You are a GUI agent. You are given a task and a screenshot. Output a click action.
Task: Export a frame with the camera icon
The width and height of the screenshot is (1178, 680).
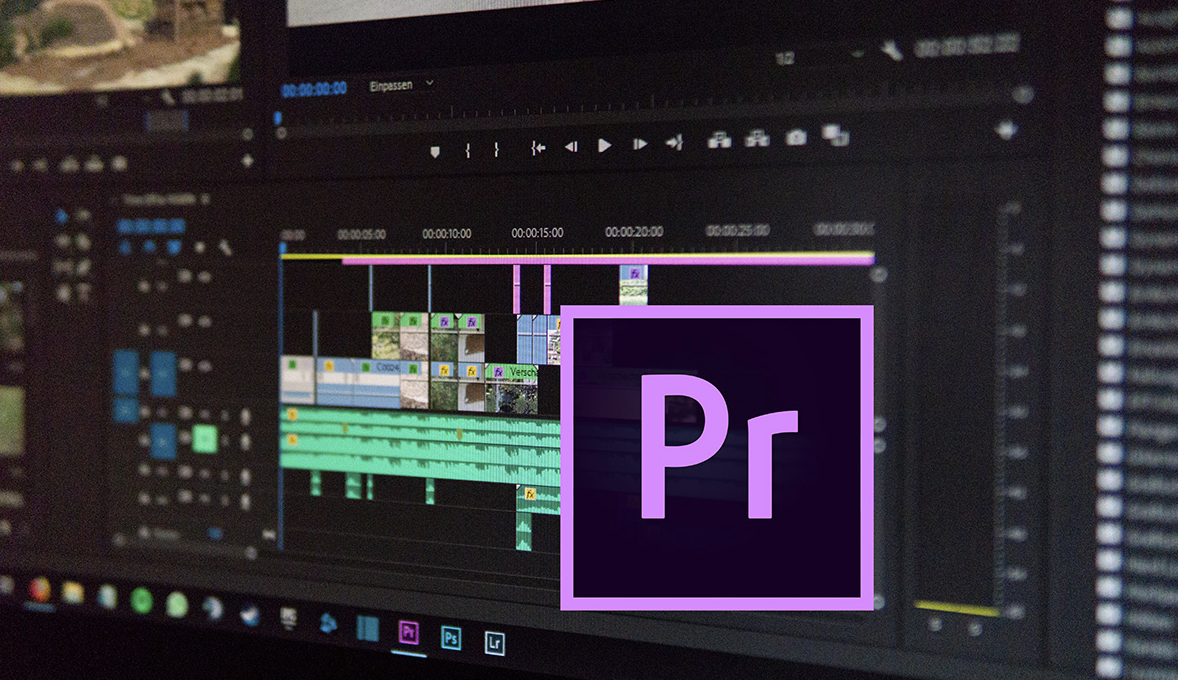click(x=796, y=137)
